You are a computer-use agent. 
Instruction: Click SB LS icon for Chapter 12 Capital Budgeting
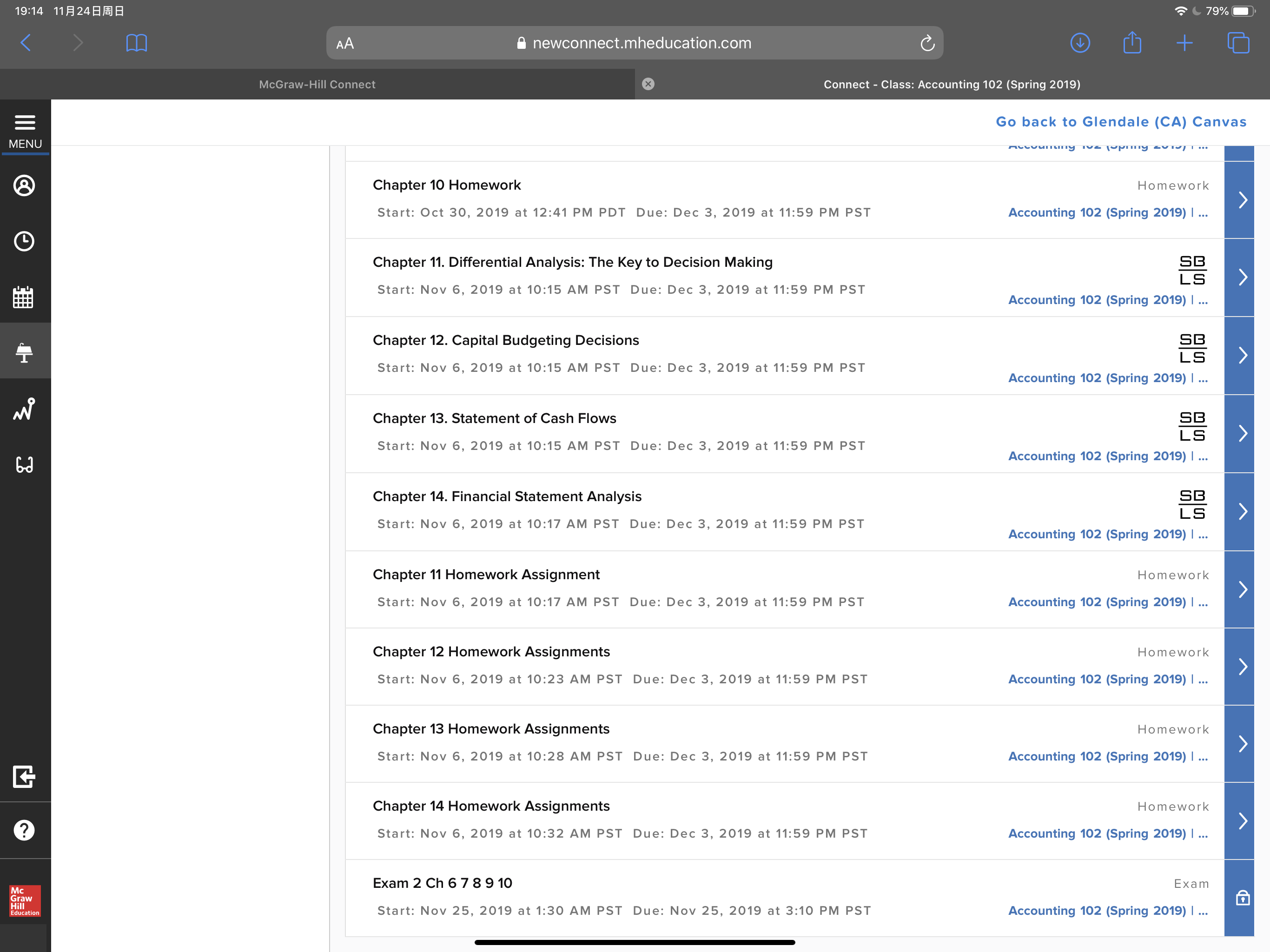[x=1192, y=348]
